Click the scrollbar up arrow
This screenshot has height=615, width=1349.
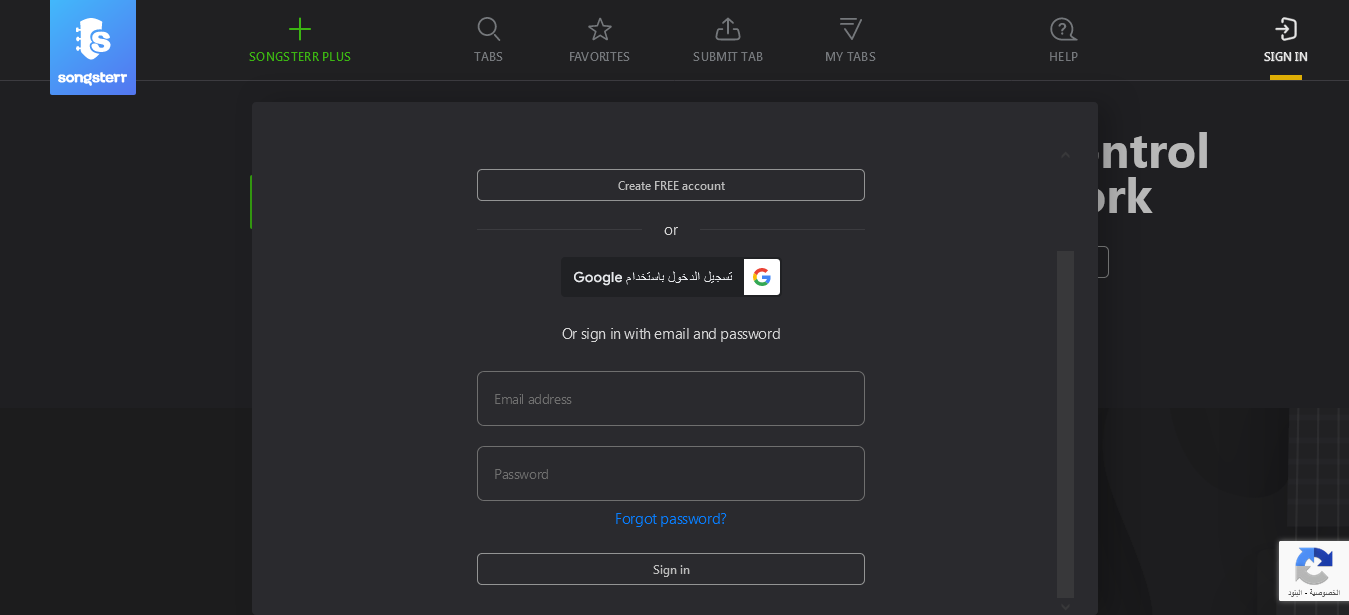coord(1065,155)
